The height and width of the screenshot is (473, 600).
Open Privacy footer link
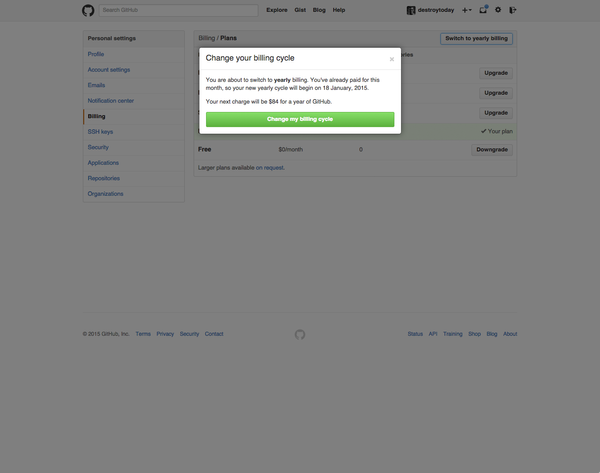tap(165, 334)
